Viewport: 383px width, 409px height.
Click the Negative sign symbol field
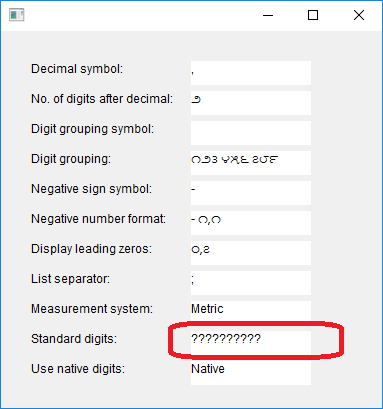click(251, 193)
